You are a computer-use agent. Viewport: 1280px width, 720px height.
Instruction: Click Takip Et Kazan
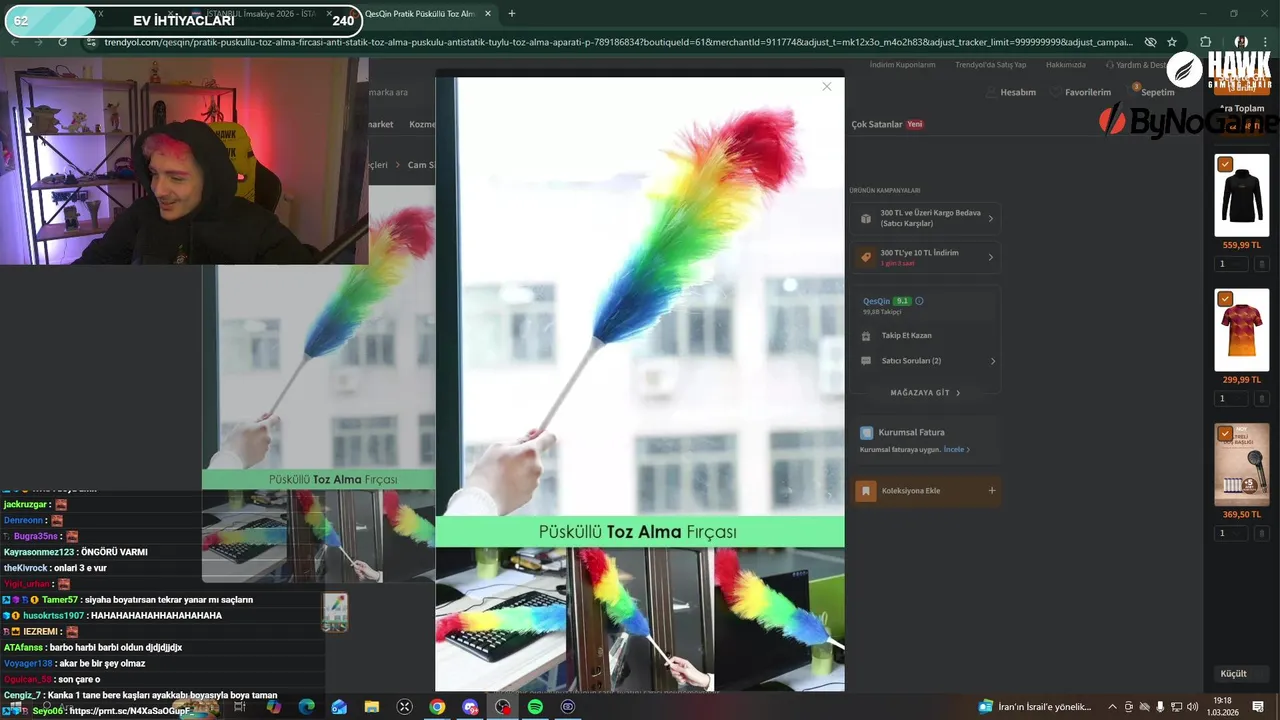click(906, 335)
